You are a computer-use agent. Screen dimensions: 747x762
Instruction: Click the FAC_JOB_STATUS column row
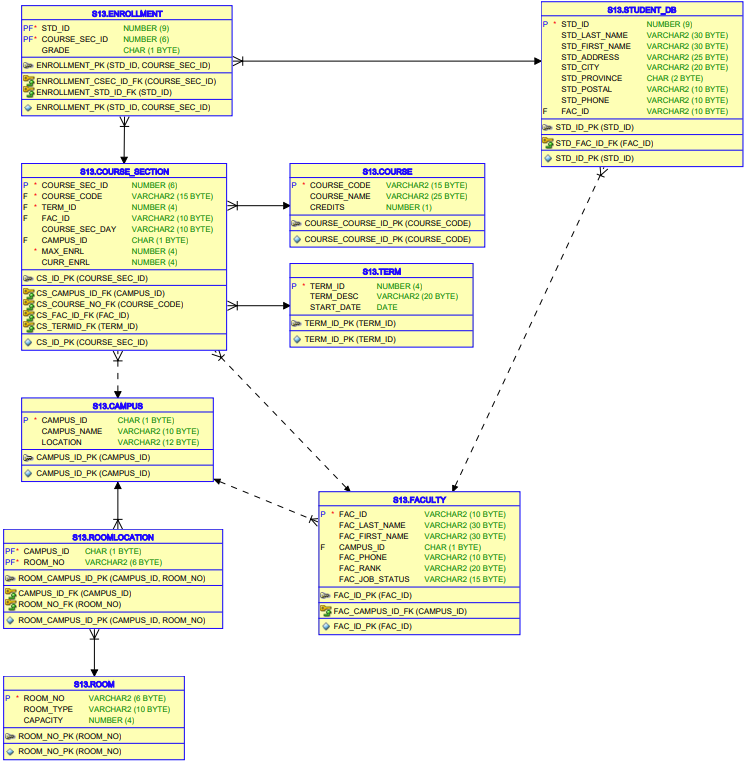[x=419, y=580]
